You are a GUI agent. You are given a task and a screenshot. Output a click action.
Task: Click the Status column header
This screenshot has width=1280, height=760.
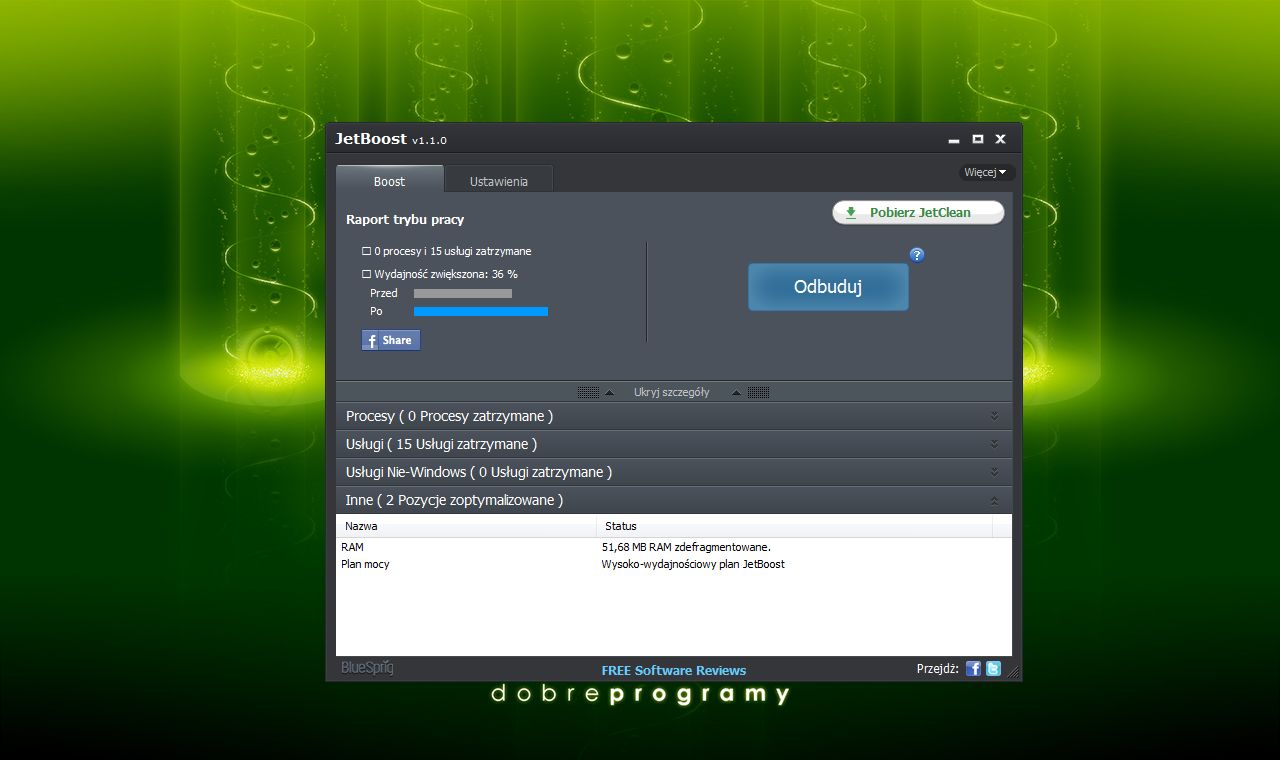[x=794, y=526]
